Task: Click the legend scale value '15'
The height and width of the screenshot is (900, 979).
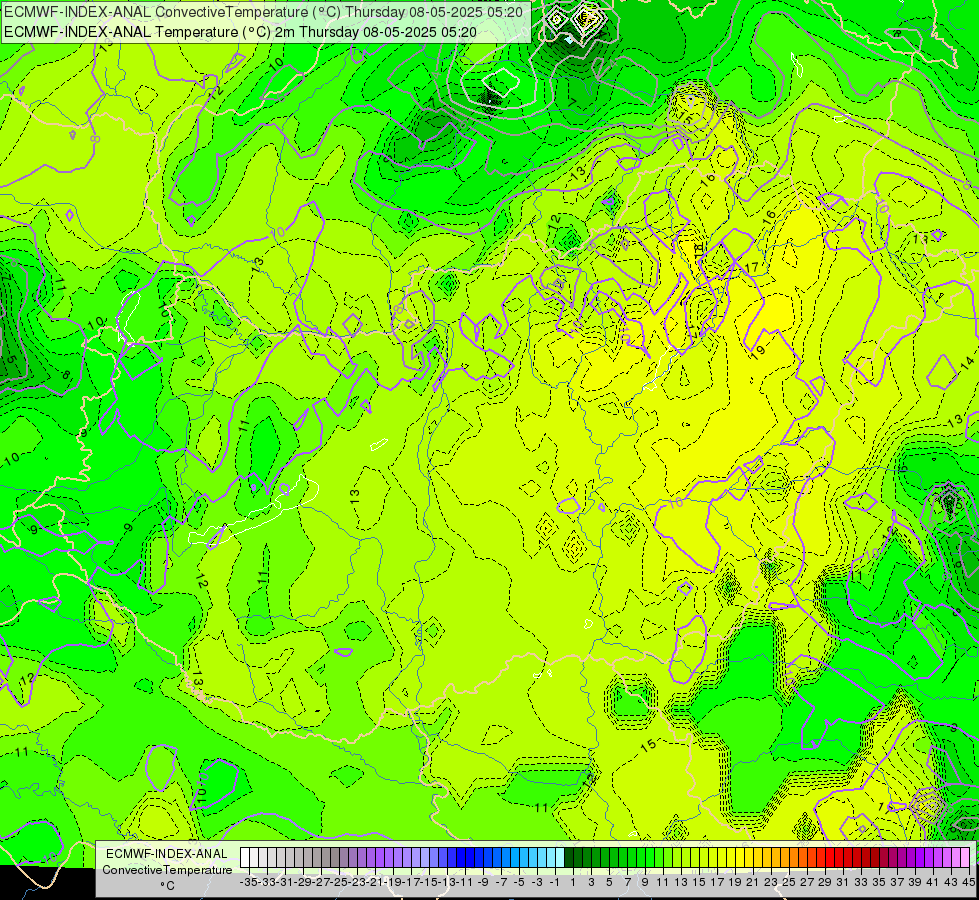Action: (x=699, y=882)
